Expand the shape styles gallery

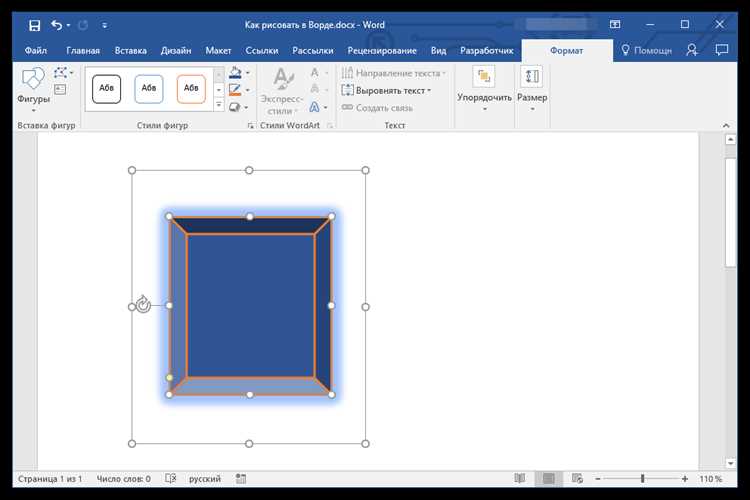[219, 104]
